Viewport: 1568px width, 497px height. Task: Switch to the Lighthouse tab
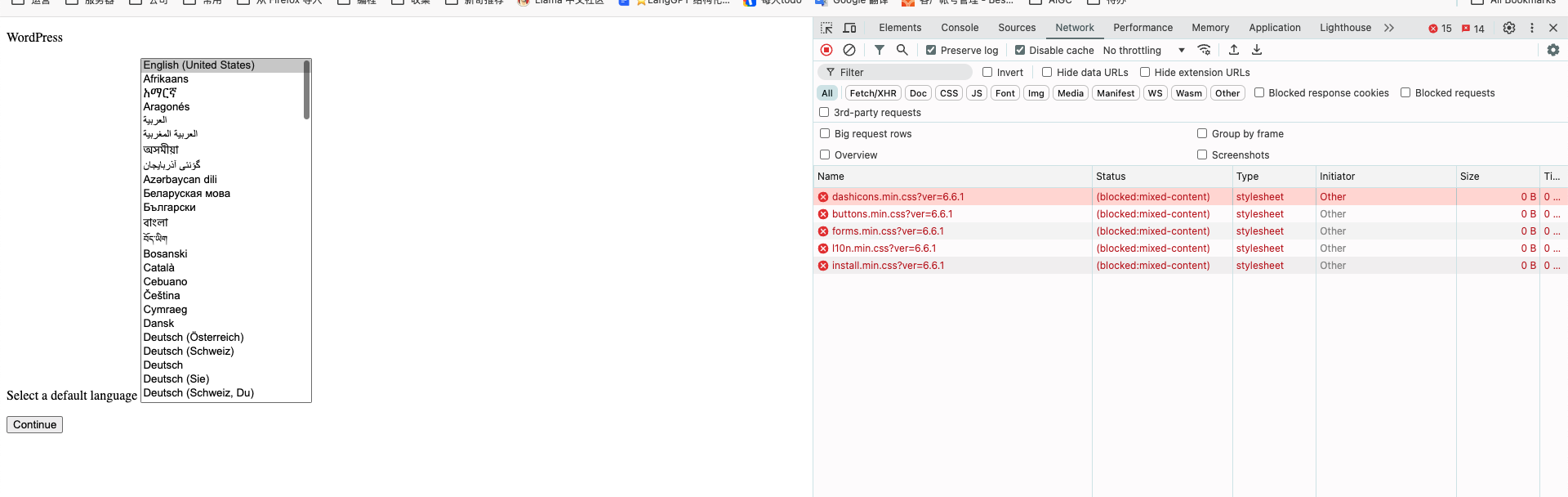pyautogui.click(x=1345, y=28)
